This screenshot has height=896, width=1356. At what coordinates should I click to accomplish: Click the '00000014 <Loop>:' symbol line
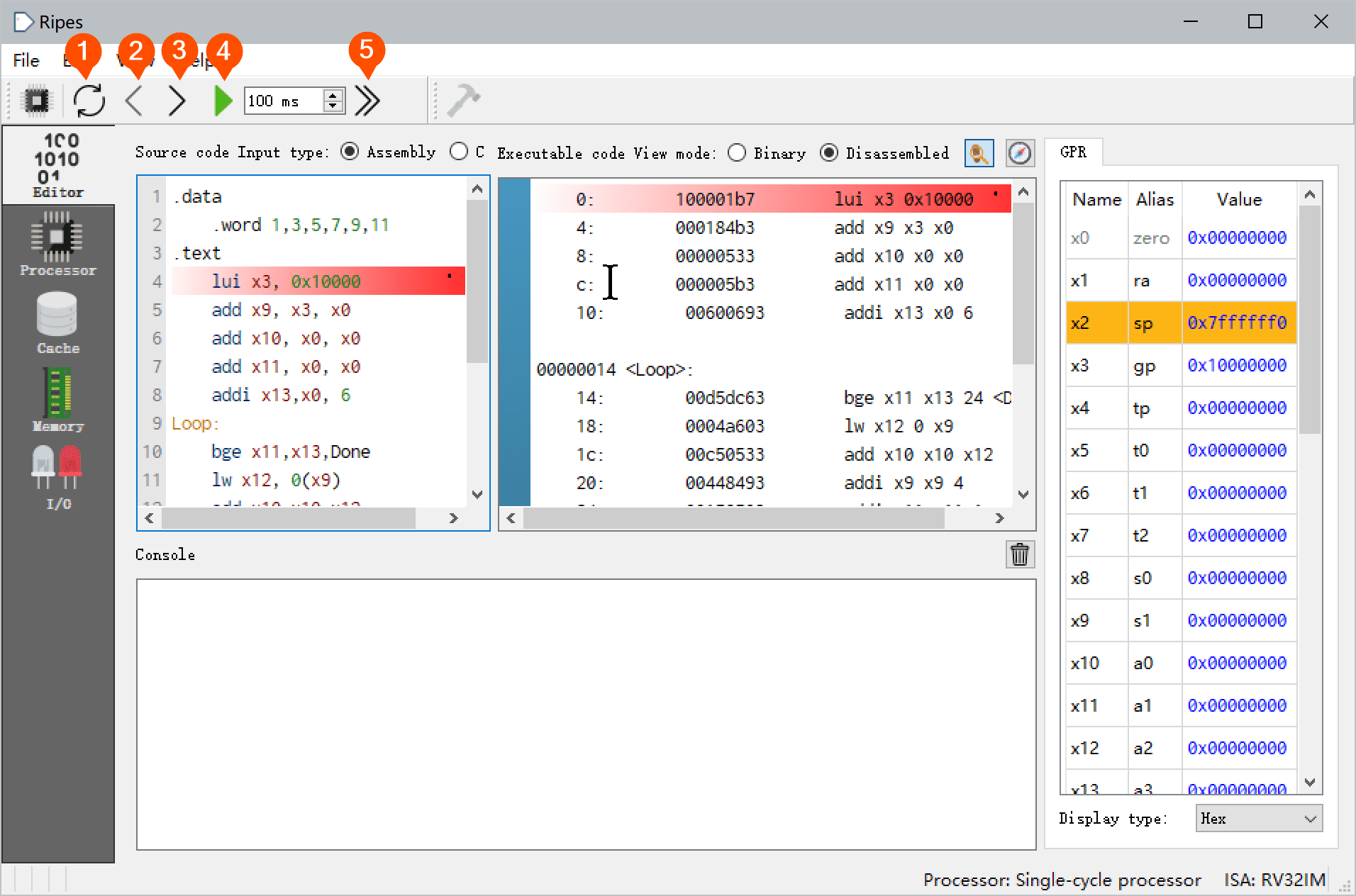pyautogui.click(x=614, y=369)
